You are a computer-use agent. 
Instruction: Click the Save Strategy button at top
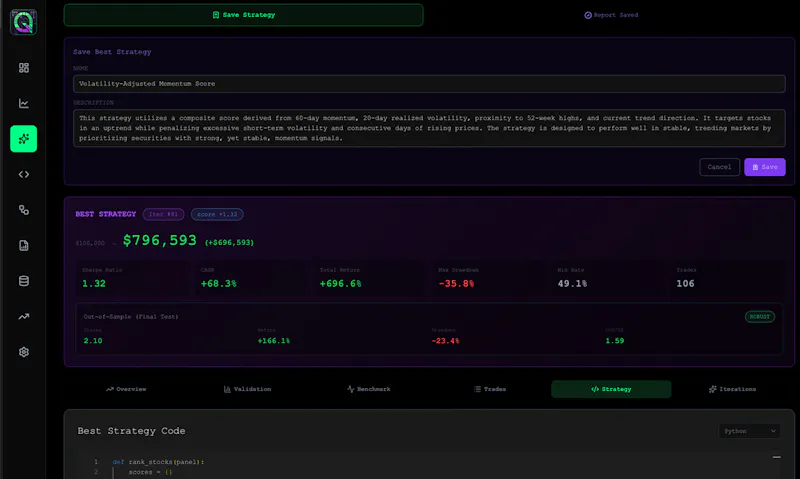coord(243,15)
